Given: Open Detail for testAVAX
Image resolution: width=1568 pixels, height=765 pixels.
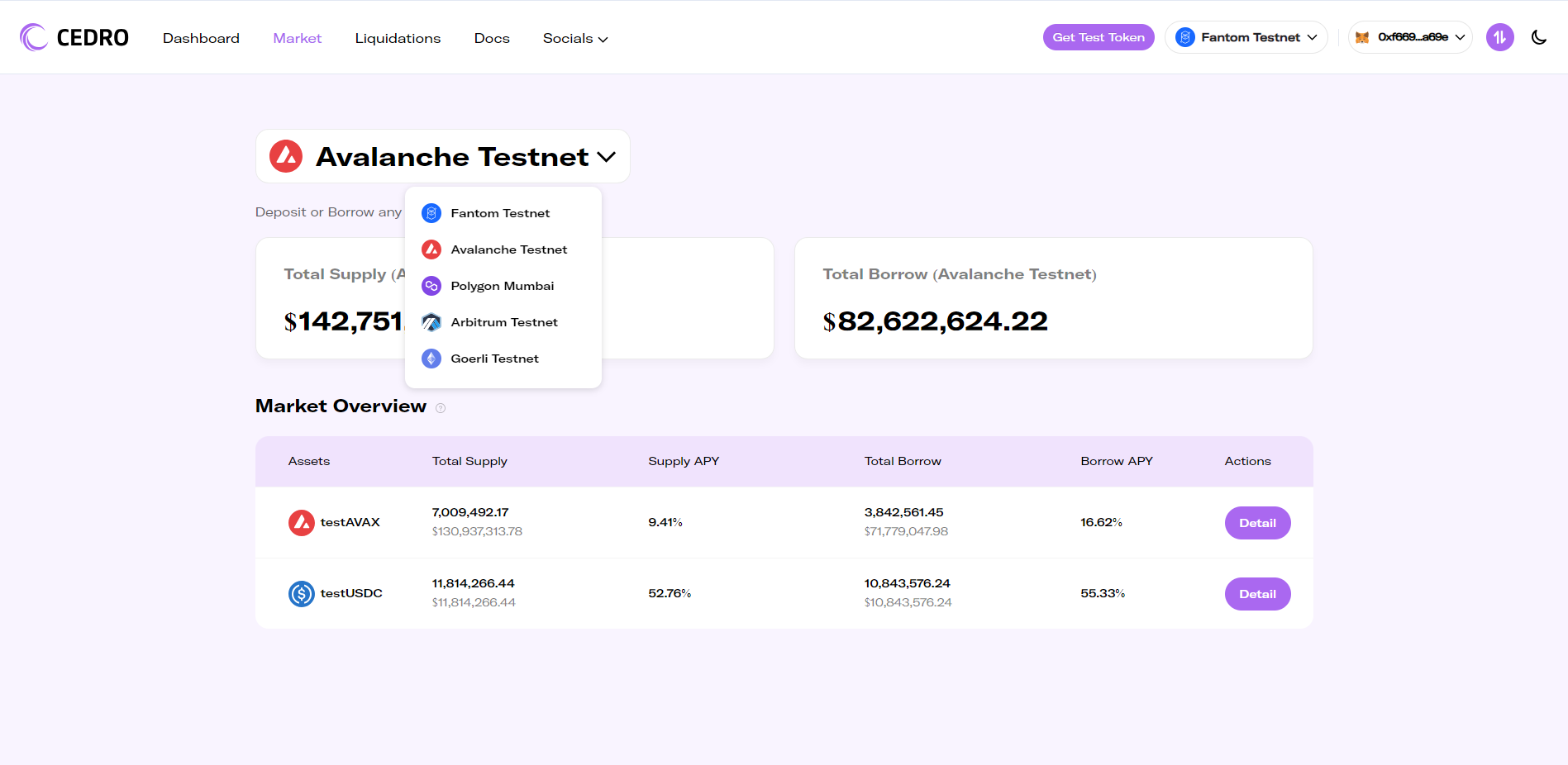Looking at the screenshot, I should pos(1257,523).
